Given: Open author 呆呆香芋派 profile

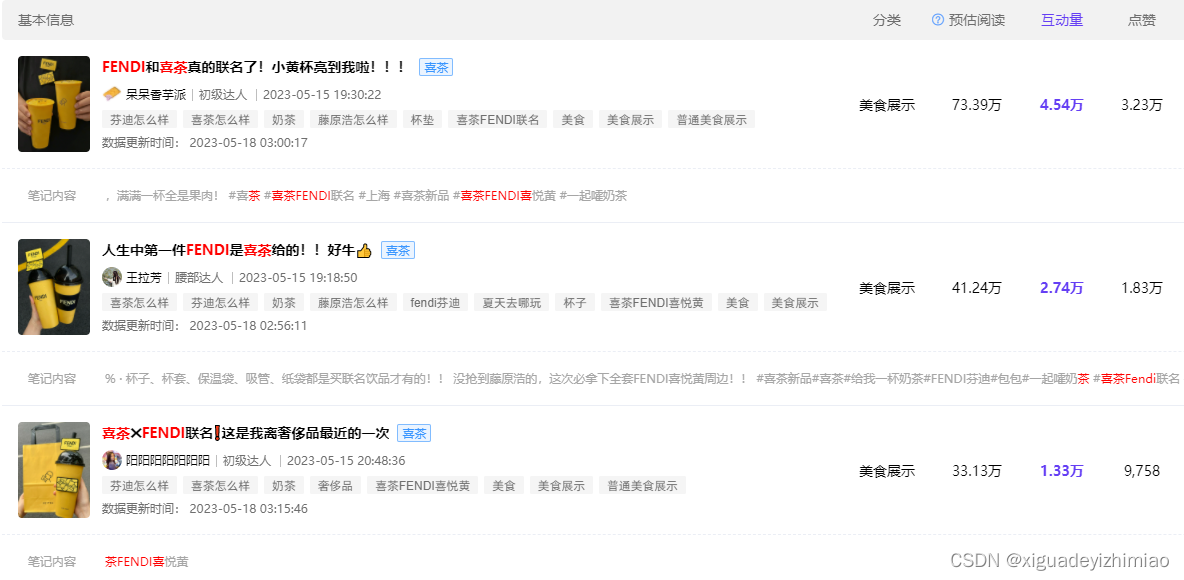Looking at the screenshot, I should tap(156, 94).
